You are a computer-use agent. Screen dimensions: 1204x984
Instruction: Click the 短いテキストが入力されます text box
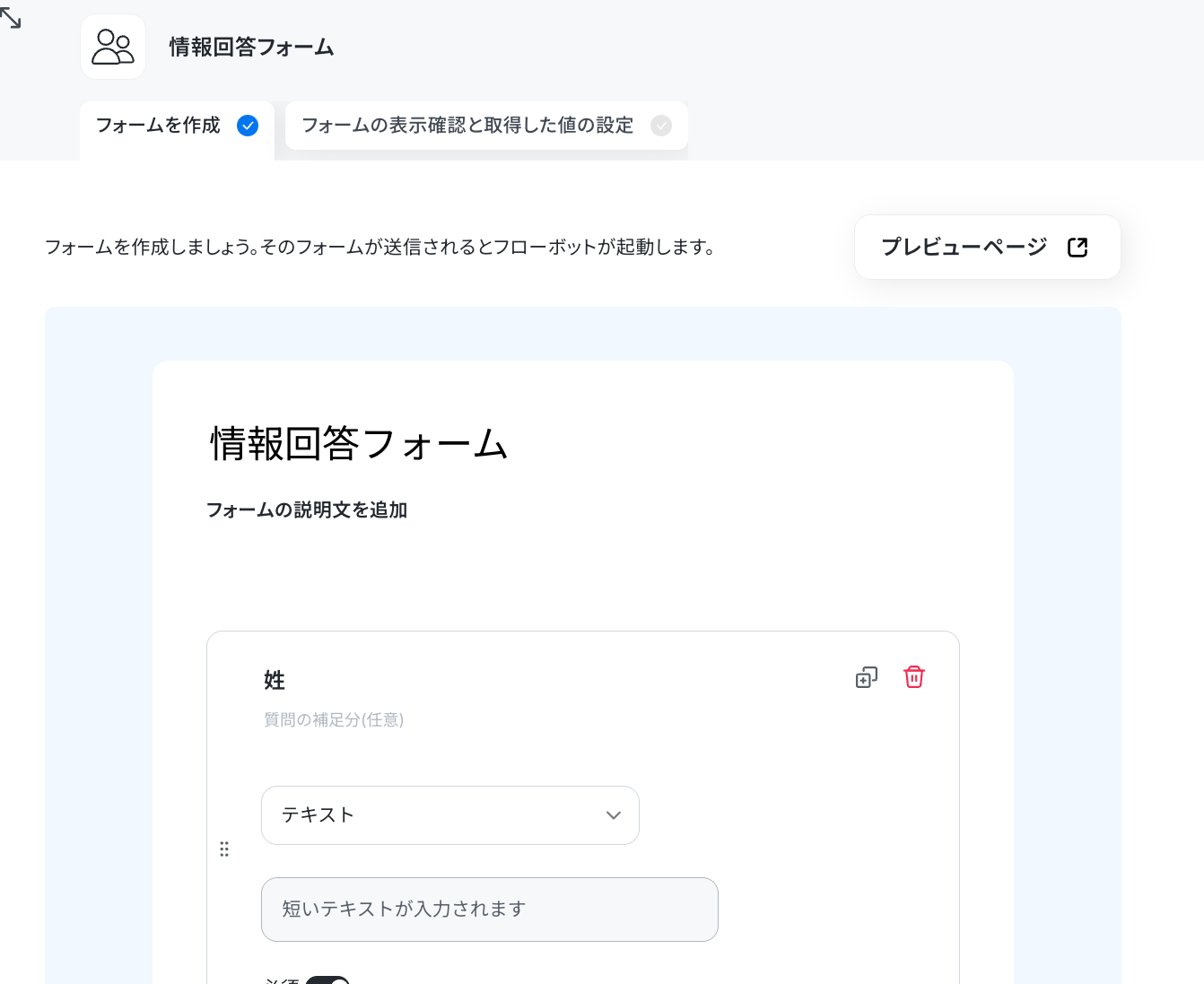490,910
